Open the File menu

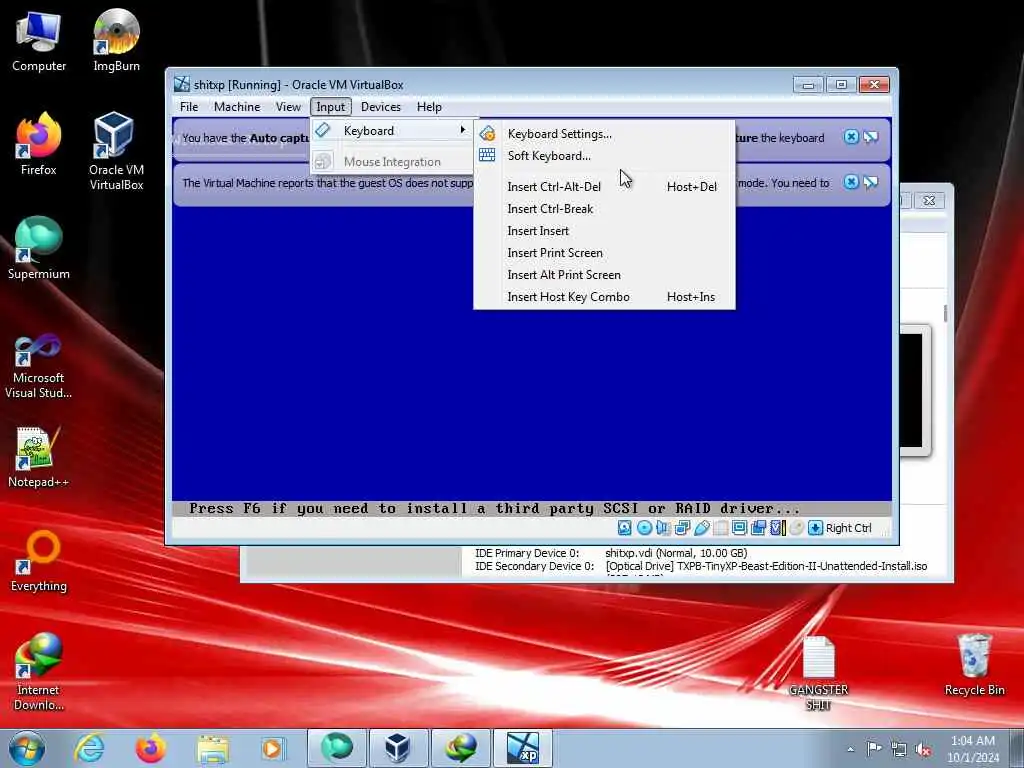pos(189,106)
